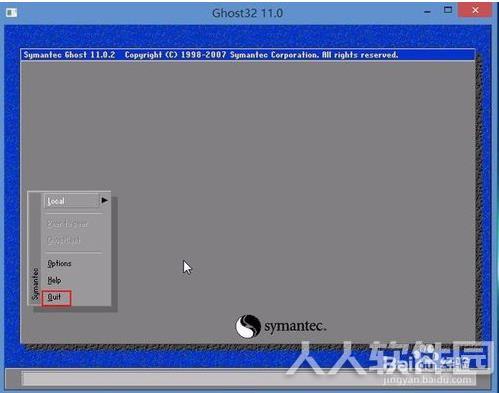This screenshot has width=499, height=393.
Task: Click the jingyan.baidu.com watermark text
Action: (x=428, y=380)
